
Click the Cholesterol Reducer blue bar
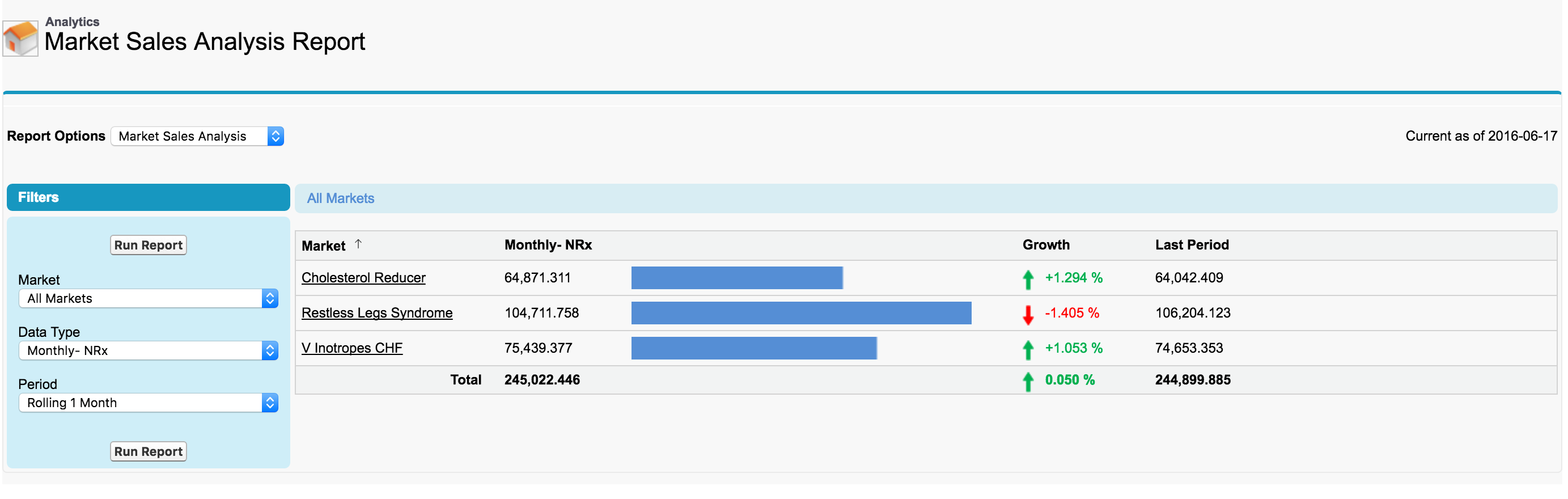click(736, 277)
